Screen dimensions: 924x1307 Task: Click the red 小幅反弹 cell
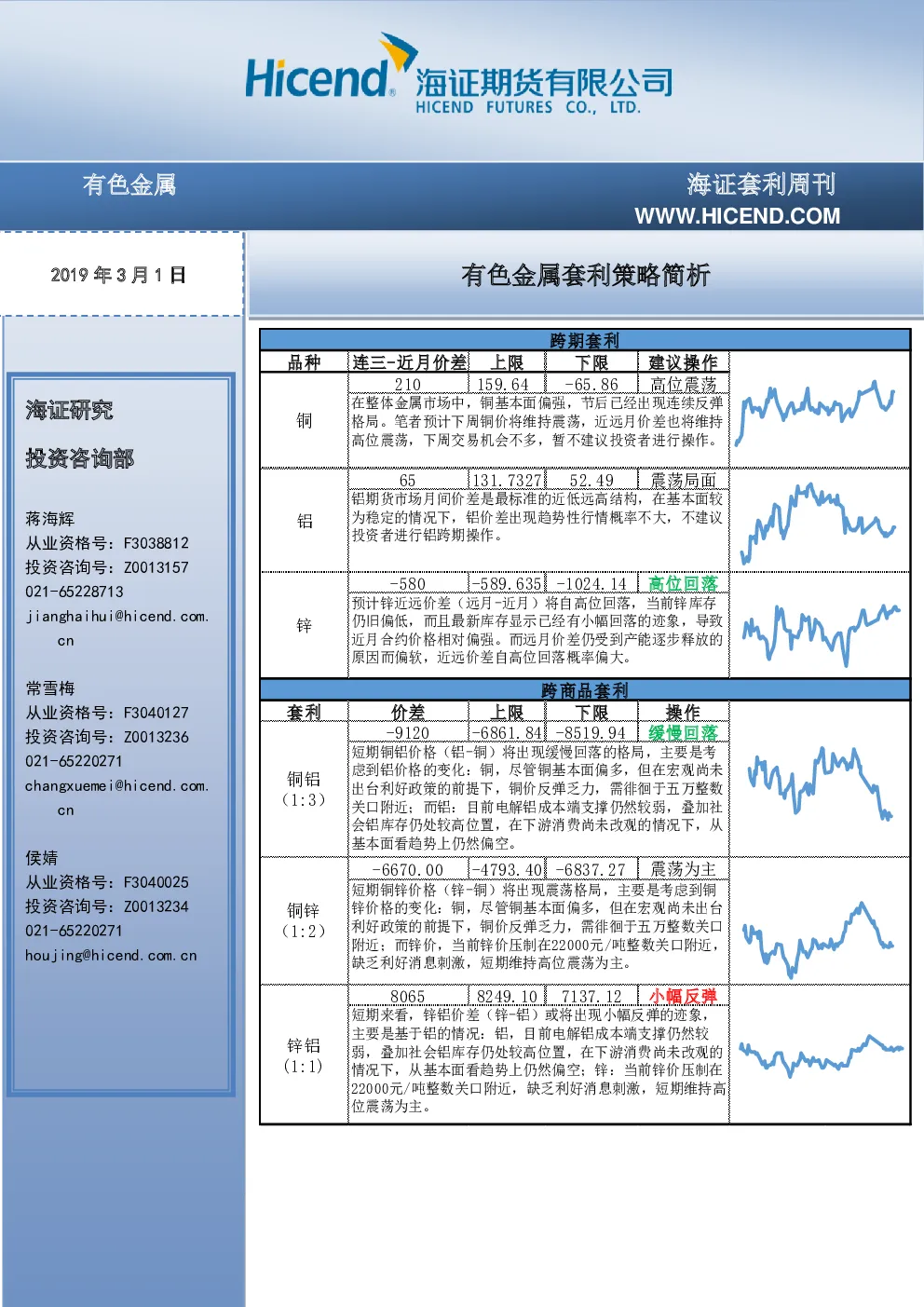(684, 996)
